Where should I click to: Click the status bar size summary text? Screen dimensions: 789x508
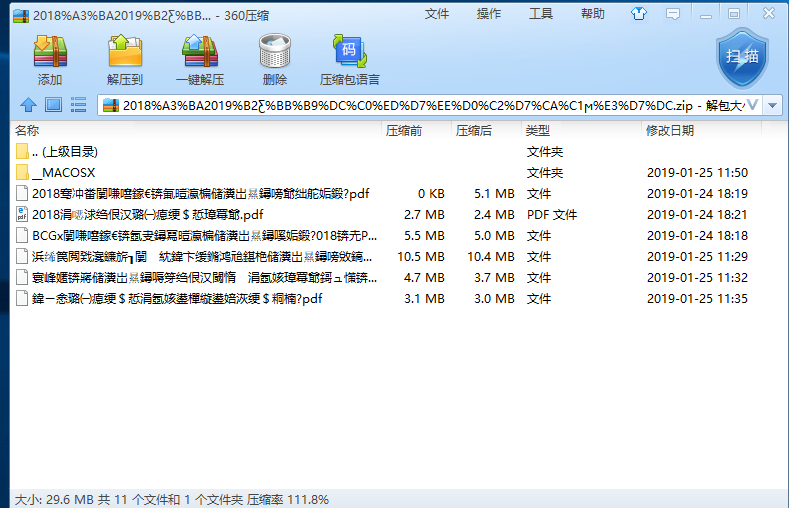pyautogui.click(x=172, y=499)
